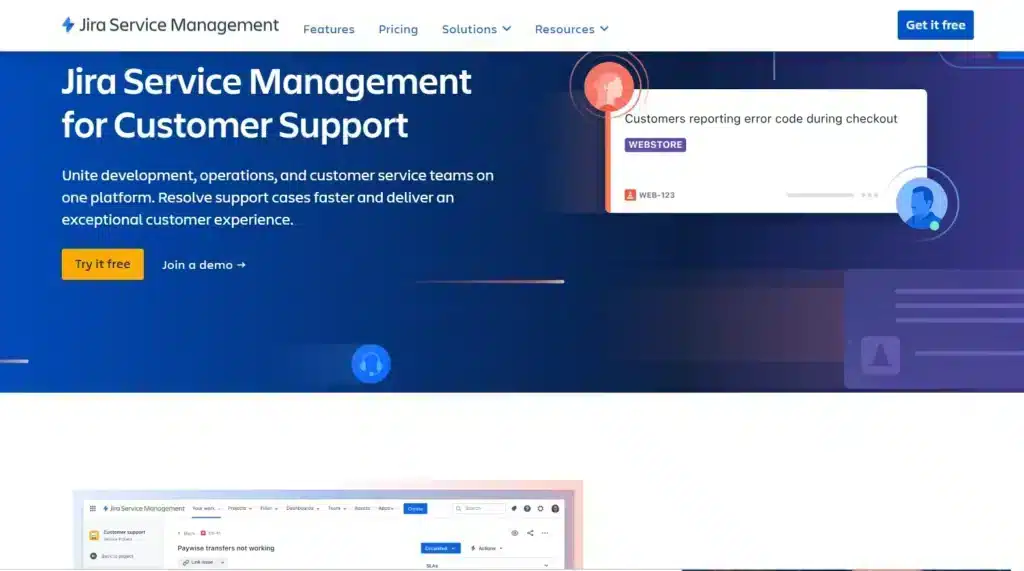Click the Link issue button
This screenshot has height=571, width=1024.
pos(199,563)
